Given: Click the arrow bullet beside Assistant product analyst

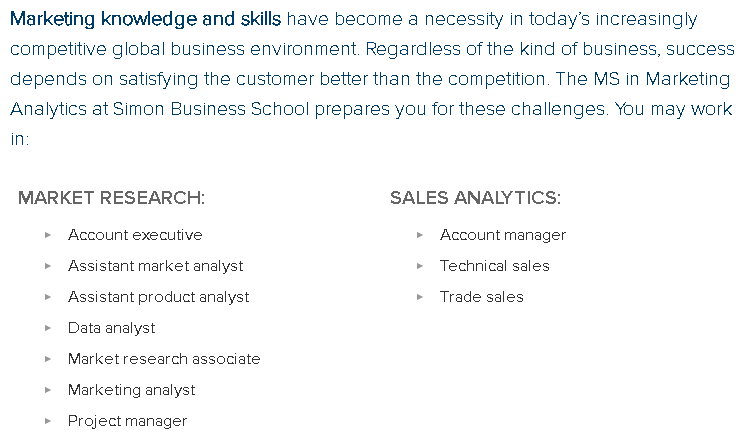Looking at the screenshot, I should pos(48,297).
